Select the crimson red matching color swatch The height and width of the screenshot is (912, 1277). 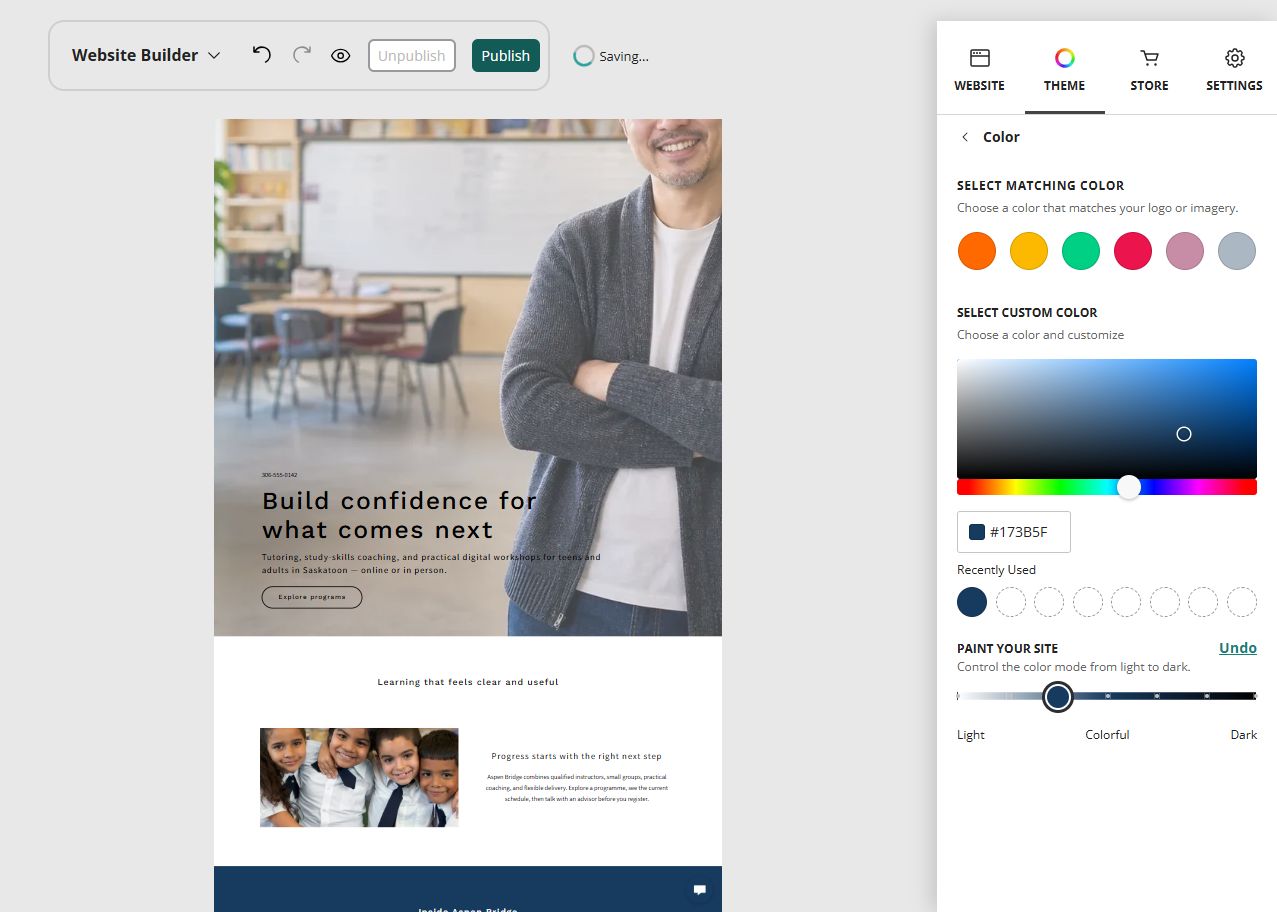1133,251
